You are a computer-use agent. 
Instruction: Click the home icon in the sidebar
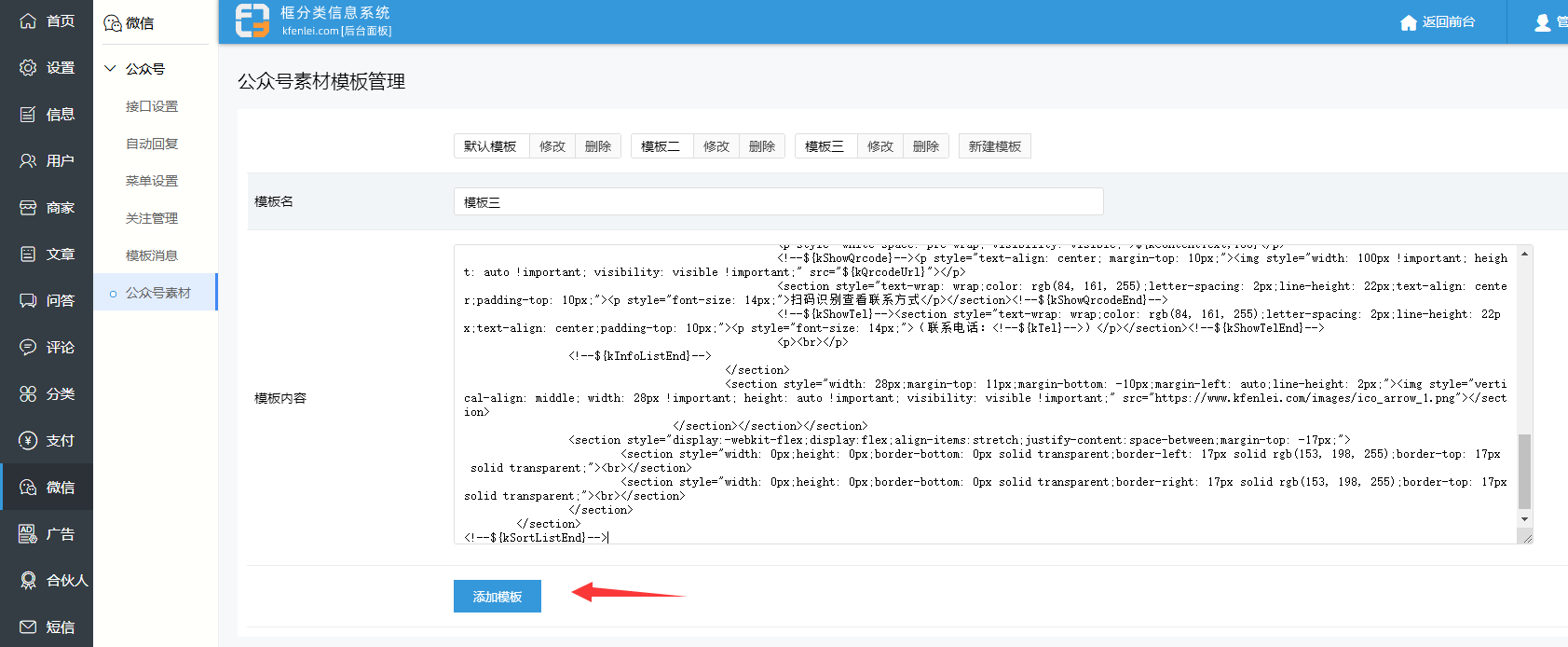[x=28, y=21]
